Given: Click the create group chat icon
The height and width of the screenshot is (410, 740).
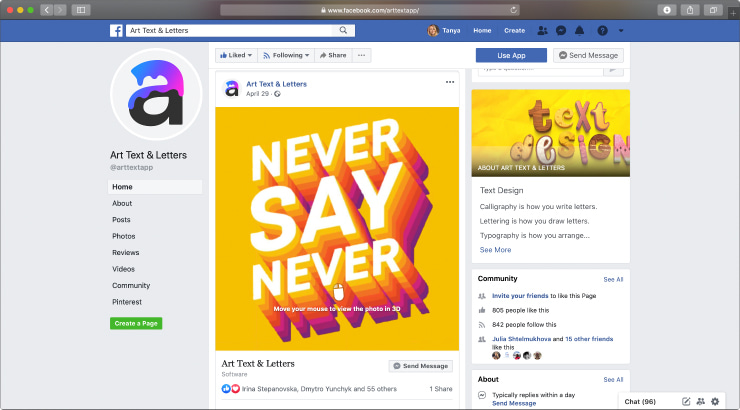Looking at the screenshot, I should coord(700,402).
